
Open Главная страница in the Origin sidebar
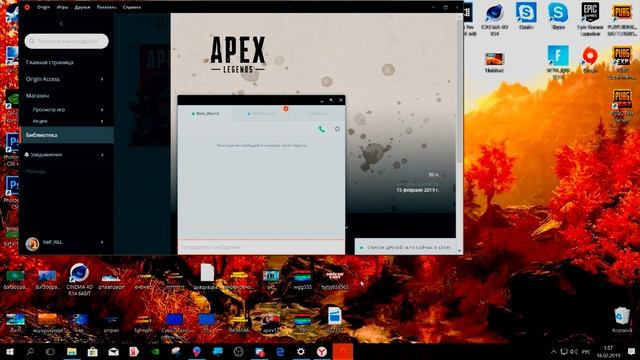[50, 62]
